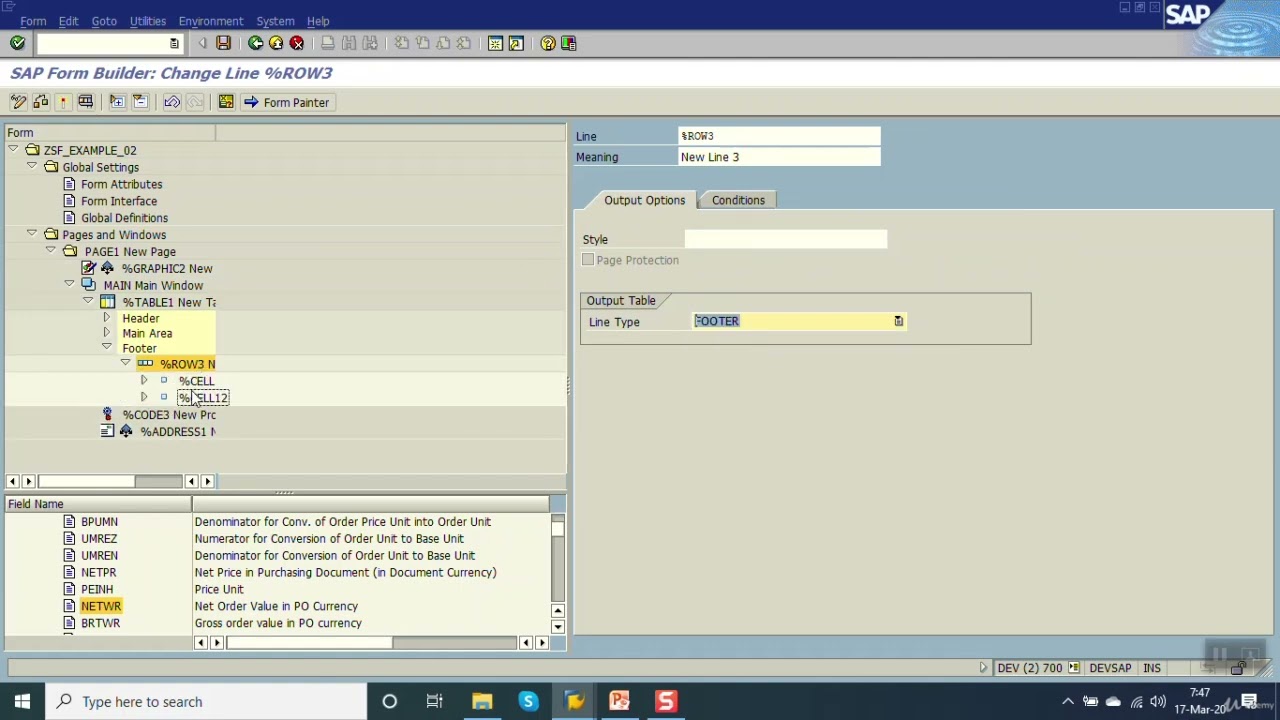Viewport: 1280px width, 720px height.
Task: Click the Style input field
Action: 785,239
